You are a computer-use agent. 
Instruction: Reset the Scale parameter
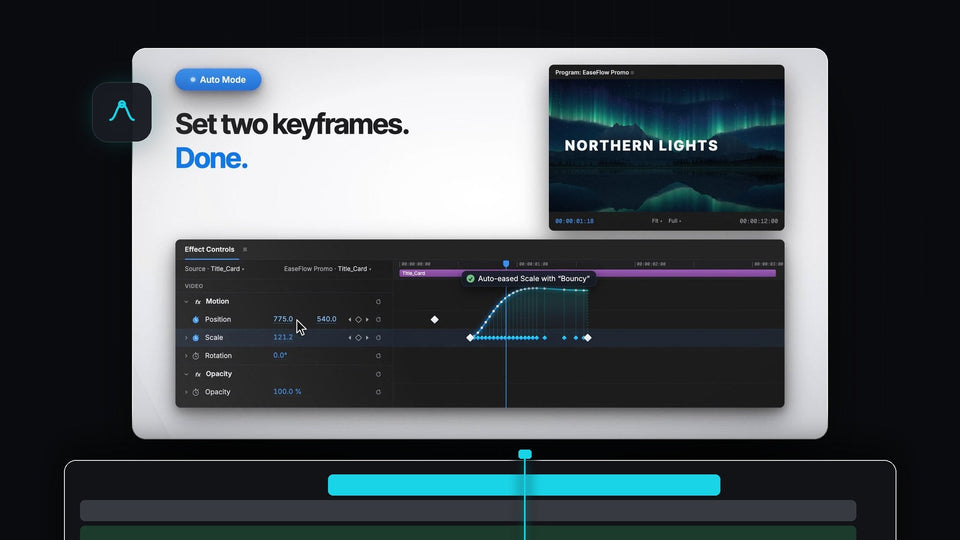click(378, 337)
